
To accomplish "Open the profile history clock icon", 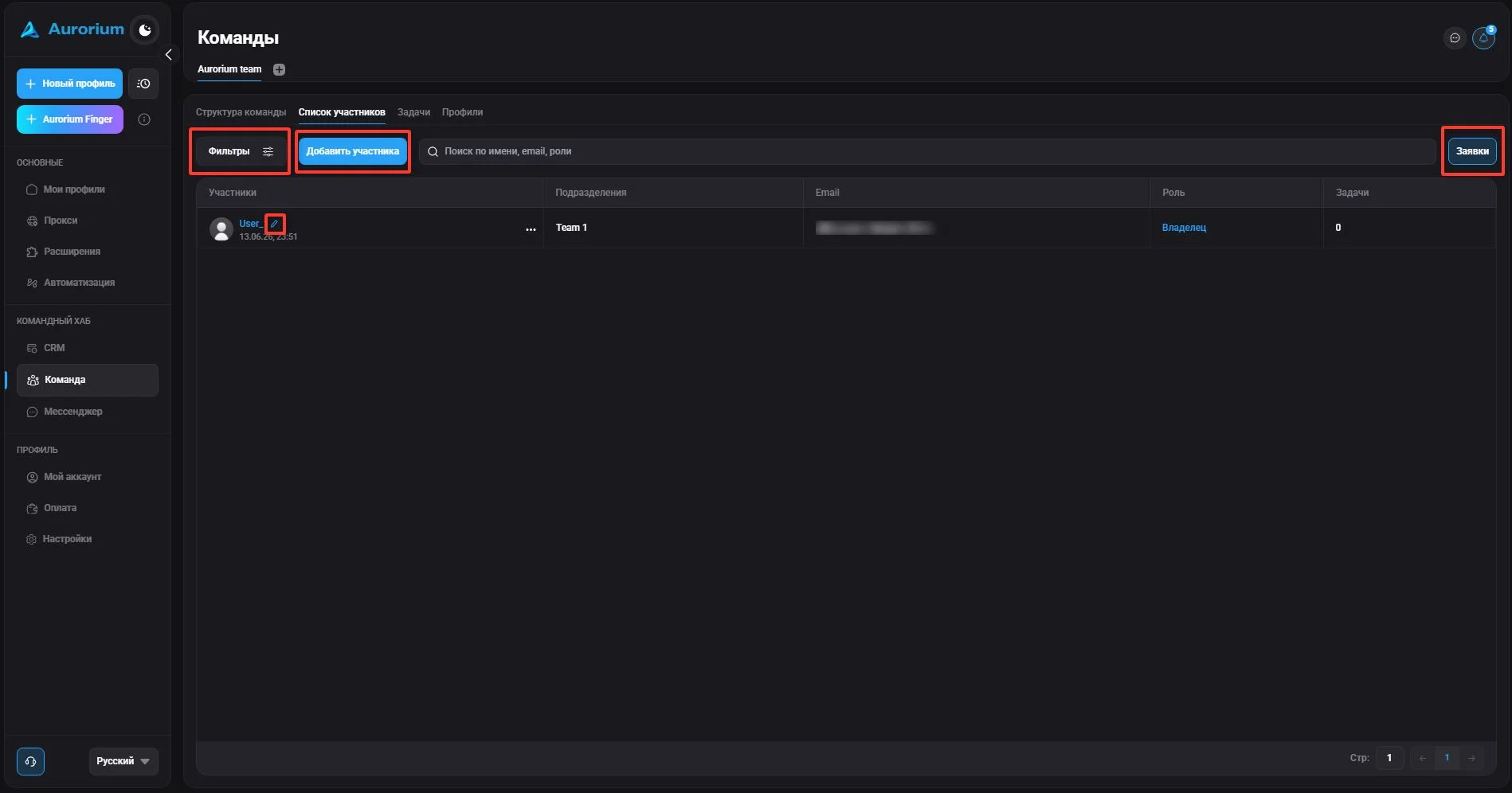I will click(143, 84).
